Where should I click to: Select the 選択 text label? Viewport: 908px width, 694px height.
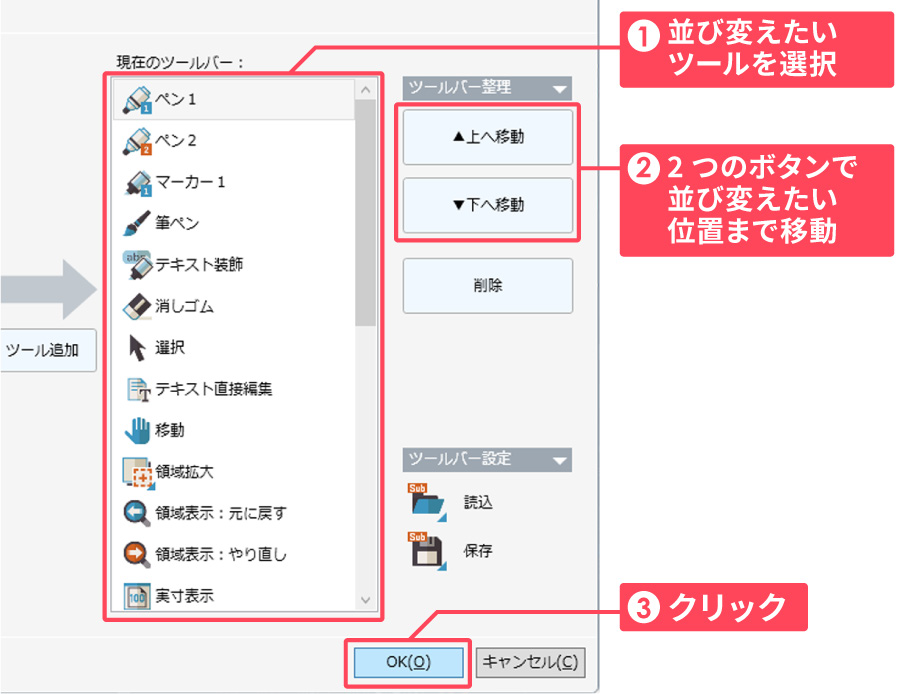(170, 348)
